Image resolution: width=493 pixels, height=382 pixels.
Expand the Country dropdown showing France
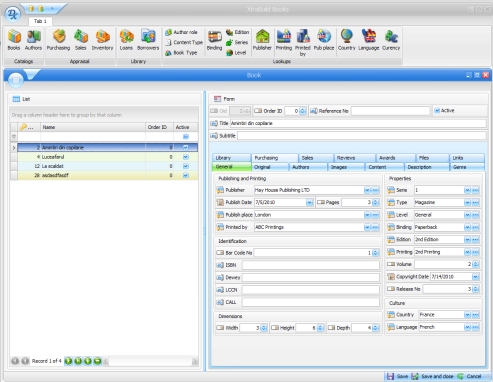coord(467,315)
